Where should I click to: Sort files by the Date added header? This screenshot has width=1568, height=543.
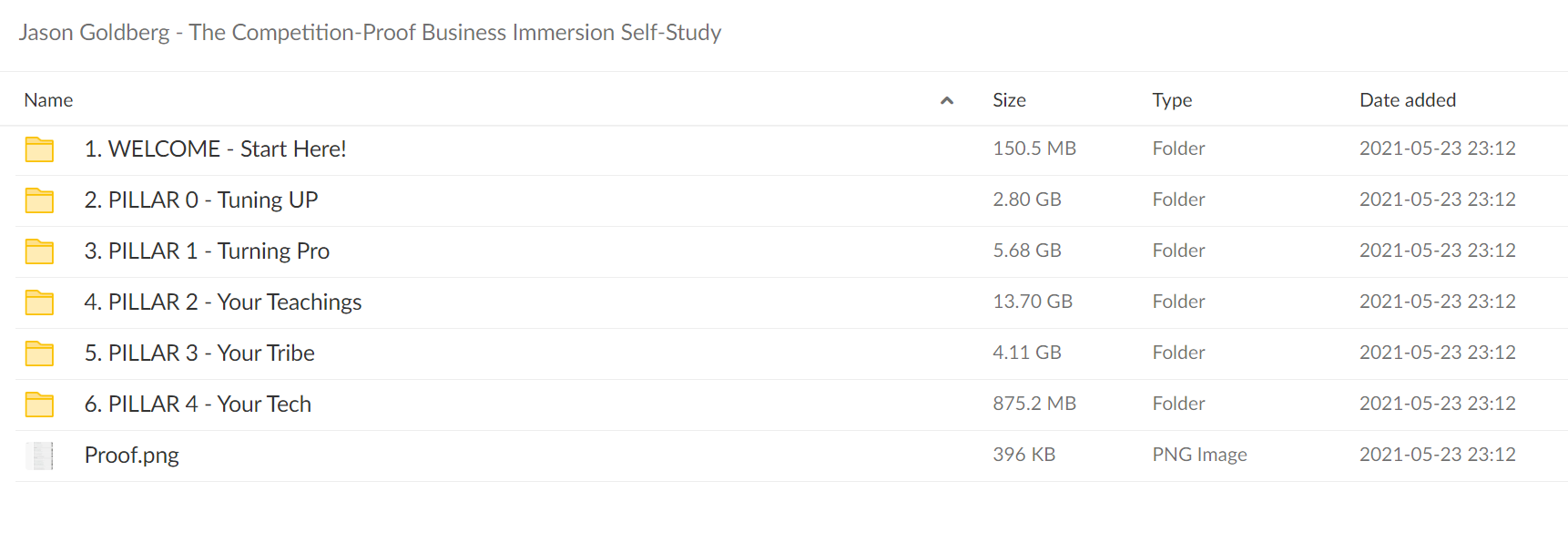[x=1408, y=100]
